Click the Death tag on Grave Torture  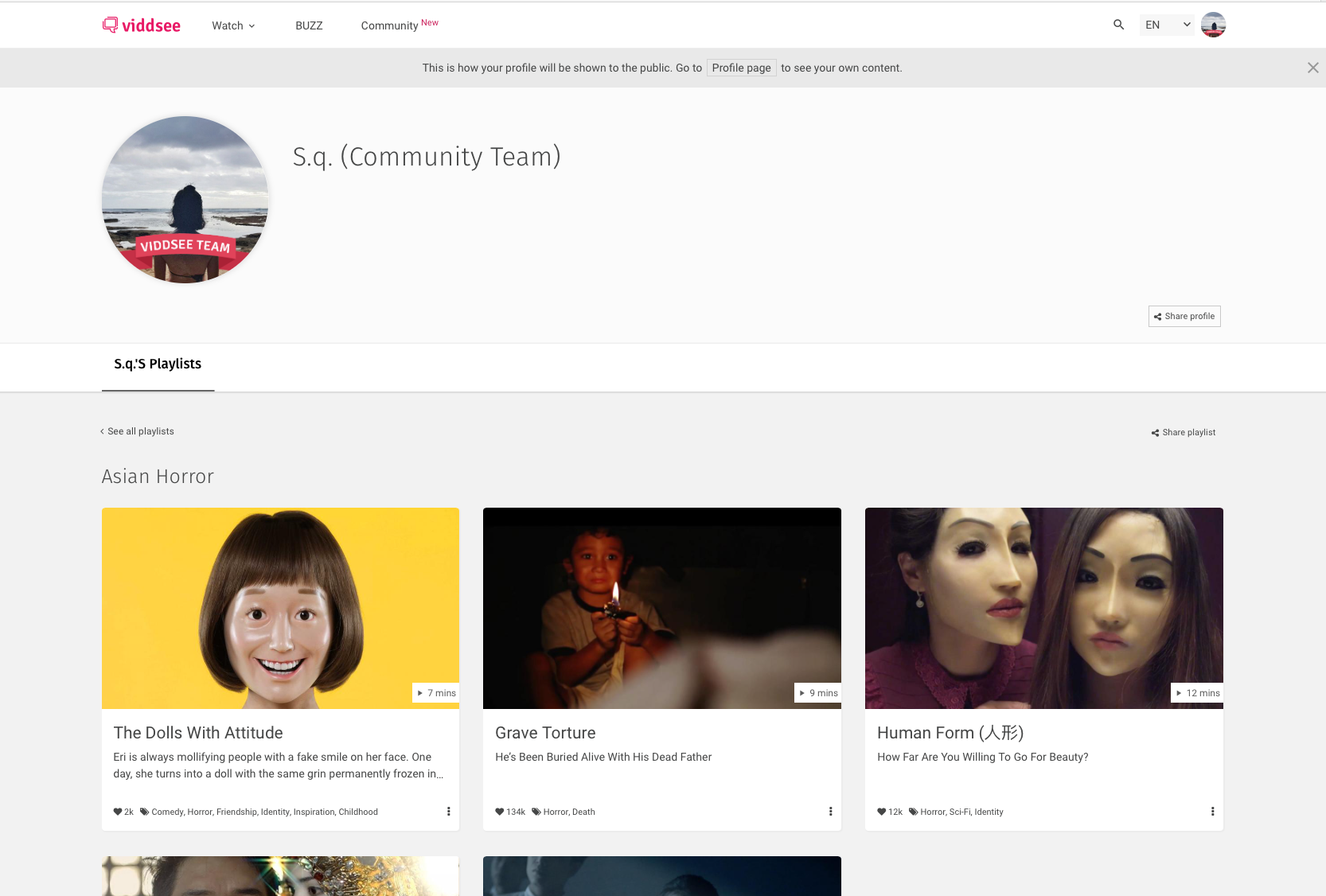(583, 812)
